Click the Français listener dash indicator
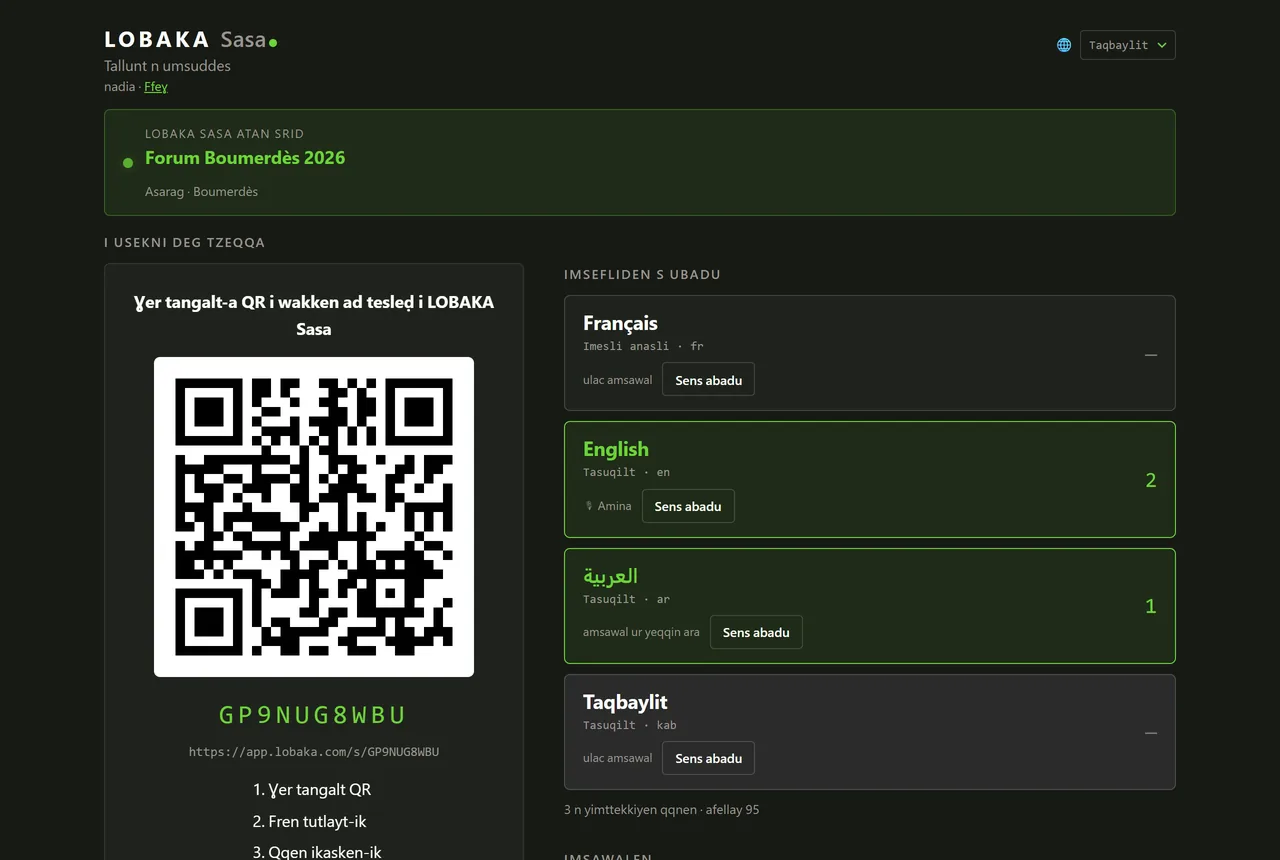 1151,354
